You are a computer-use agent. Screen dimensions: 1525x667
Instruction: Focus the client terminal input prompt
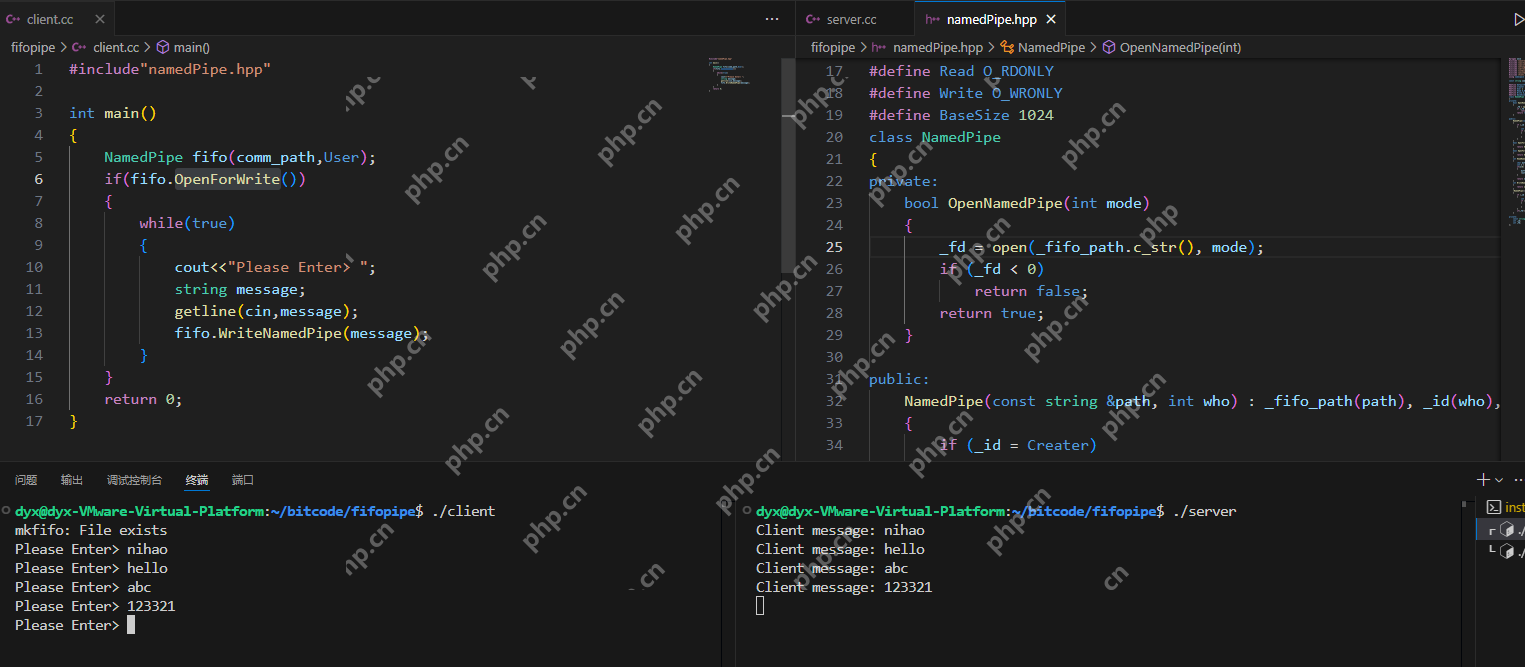130,625
